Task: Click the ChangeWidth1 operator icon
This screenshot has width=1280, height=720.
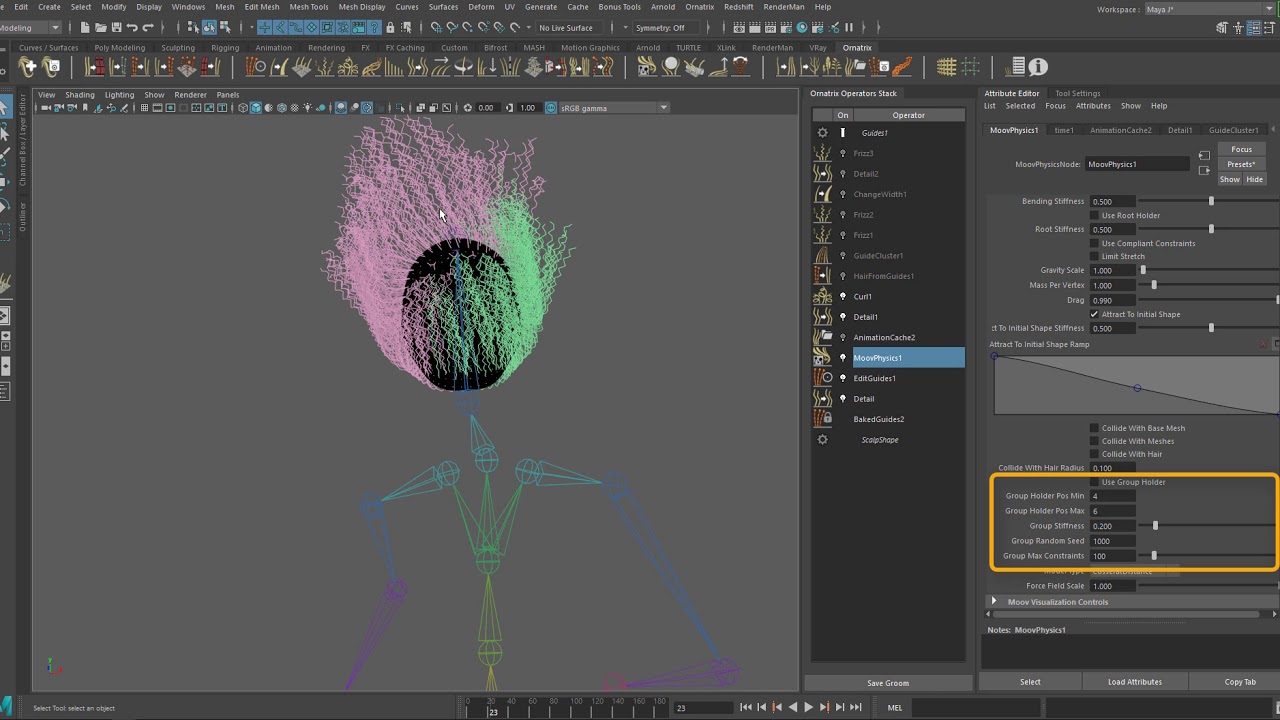Action: pos(823,194)
